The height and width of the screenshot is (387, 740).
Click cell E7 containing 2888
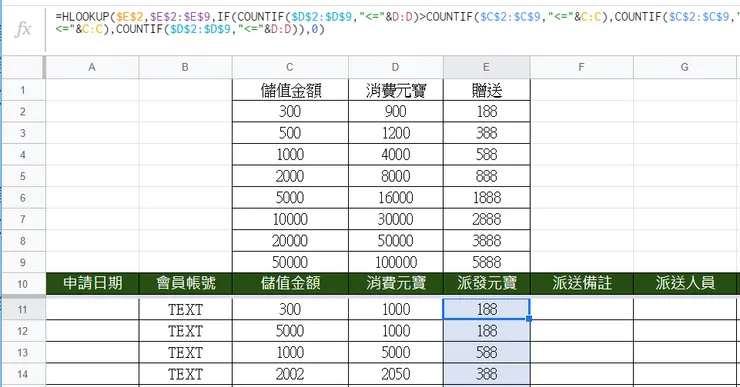pos(487,219)
